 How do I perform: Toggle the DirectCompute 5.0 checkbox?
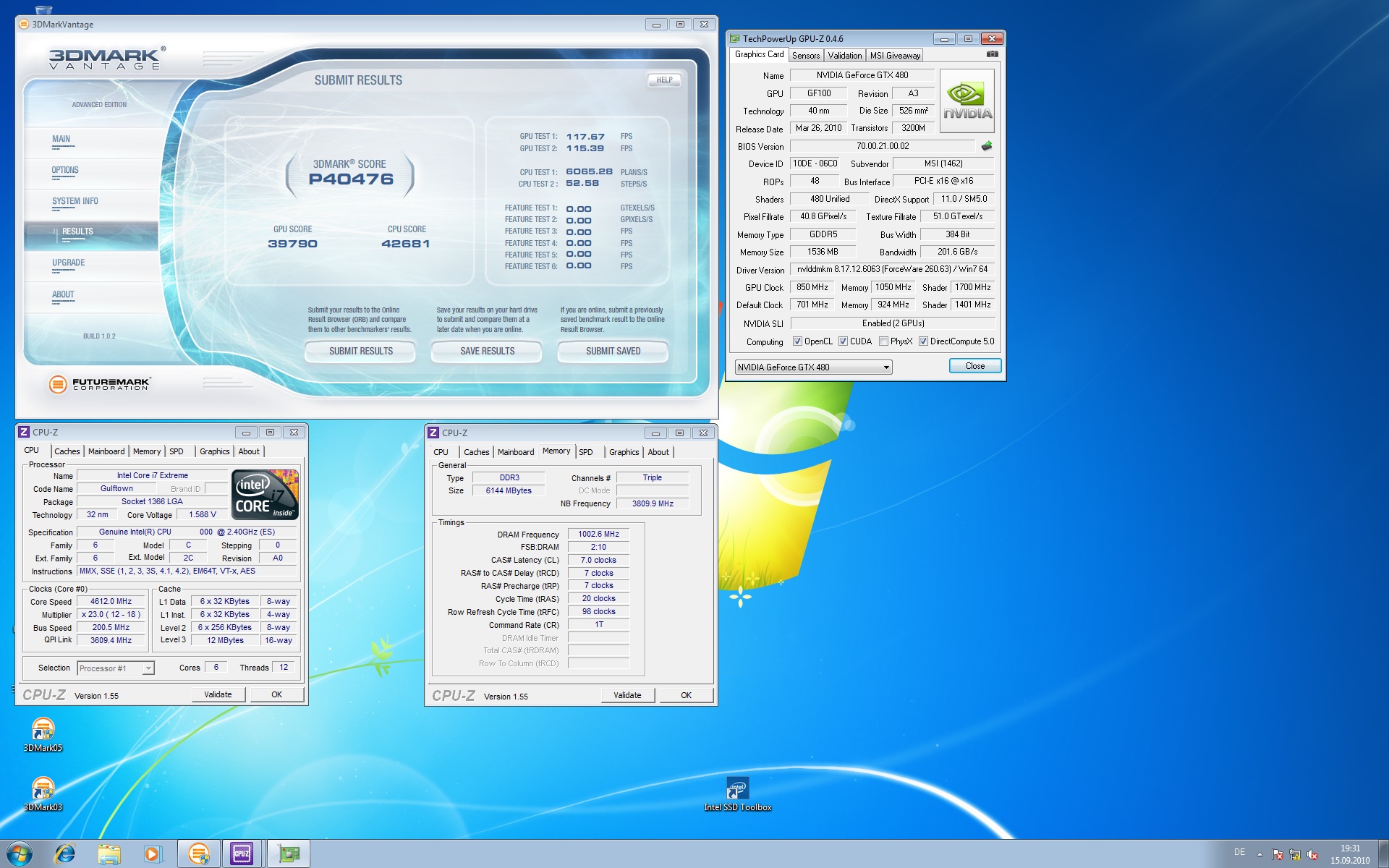point(923,341)
